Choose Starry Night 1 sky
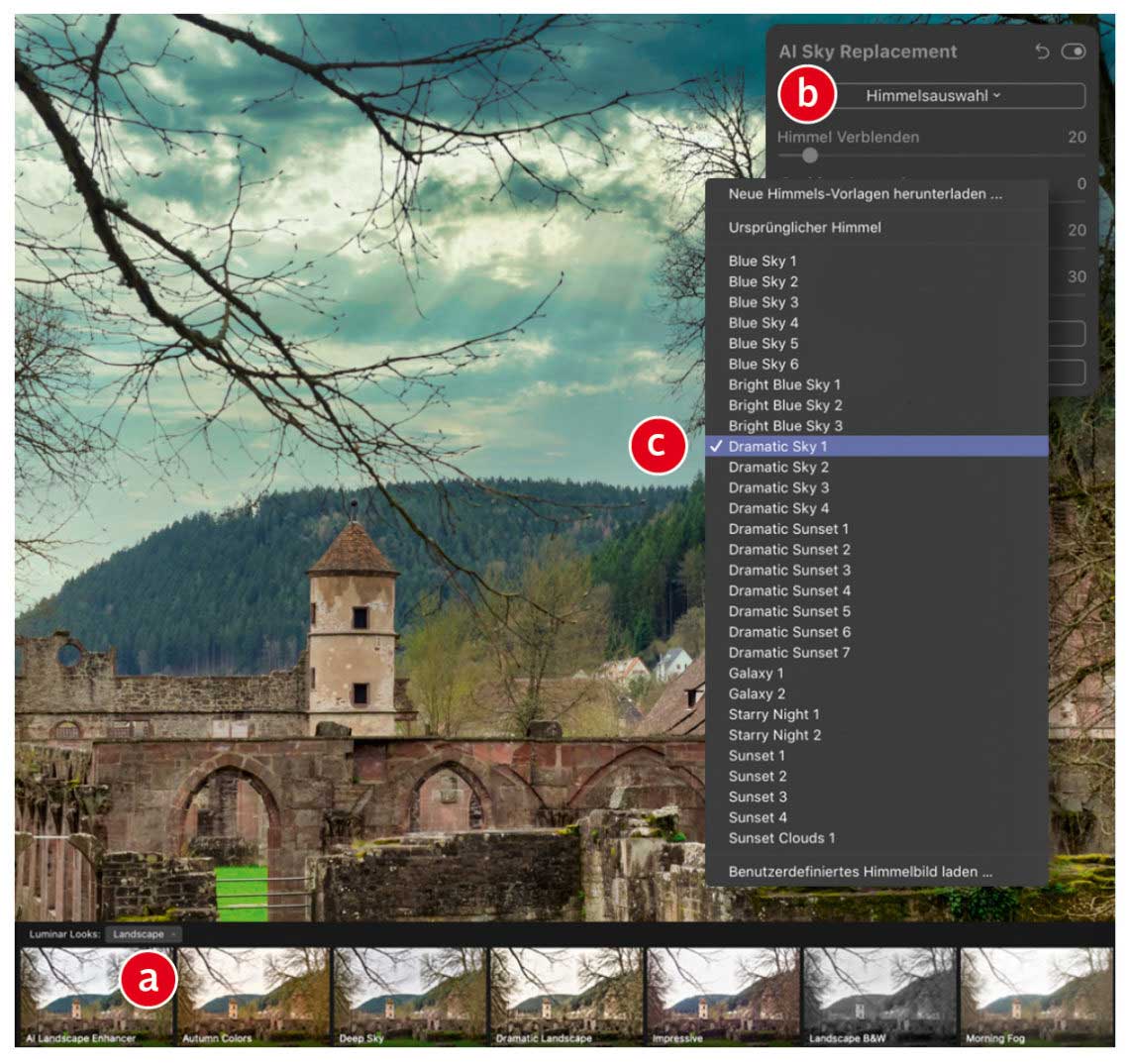Screen dimensions: 1129x1064 (x=773, y=714)
